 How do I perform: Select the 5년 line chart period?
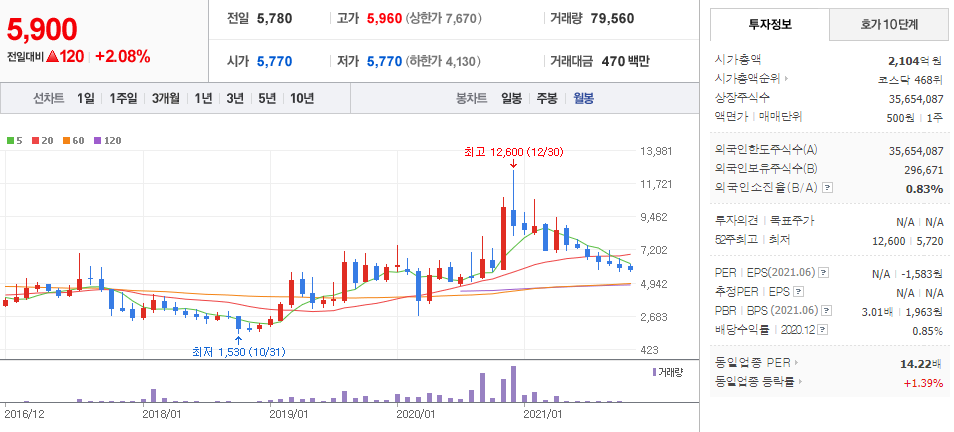point(267,99)
